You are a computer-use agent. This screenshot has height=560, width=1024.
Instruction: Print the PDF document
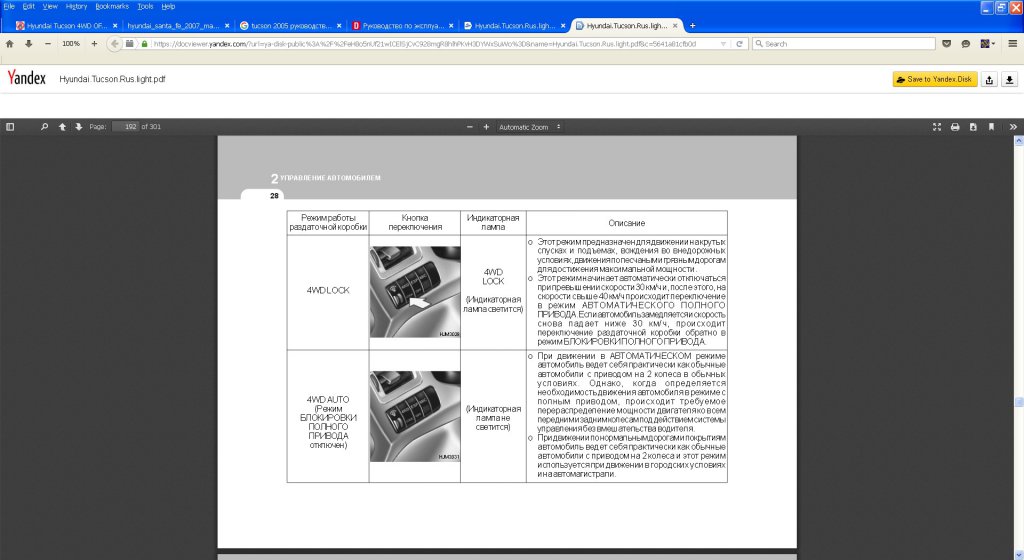click(x=955, y=127)
